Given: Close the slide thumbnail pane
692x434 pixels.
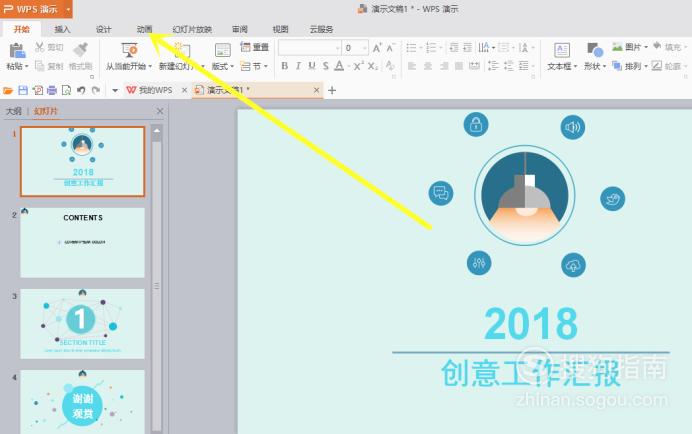Looking at the screenshot, I should (x=160, y=111).
